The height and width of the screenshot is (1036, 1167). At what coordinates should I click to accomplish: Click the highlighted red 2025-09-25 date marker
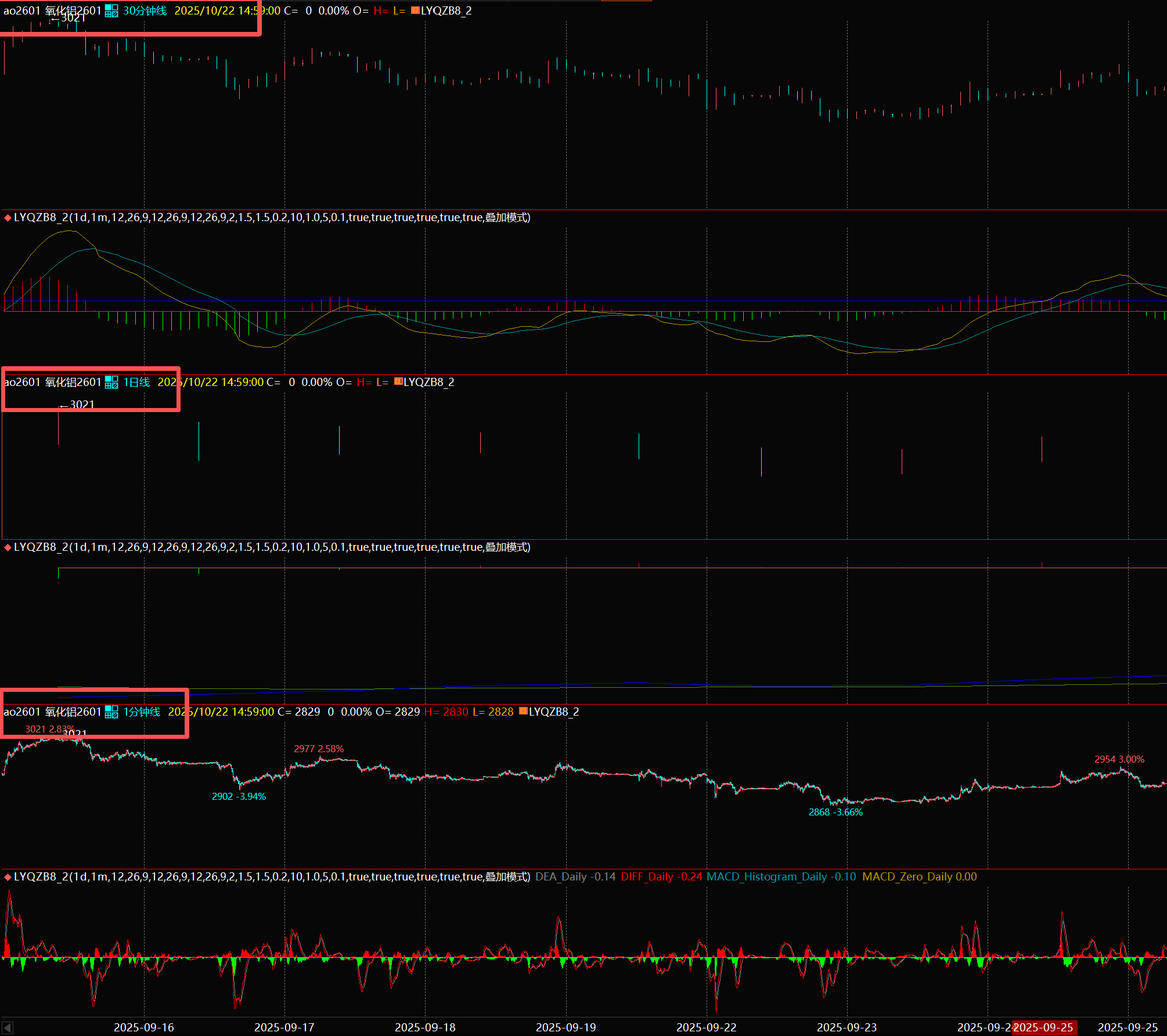coord(1044,1027)
